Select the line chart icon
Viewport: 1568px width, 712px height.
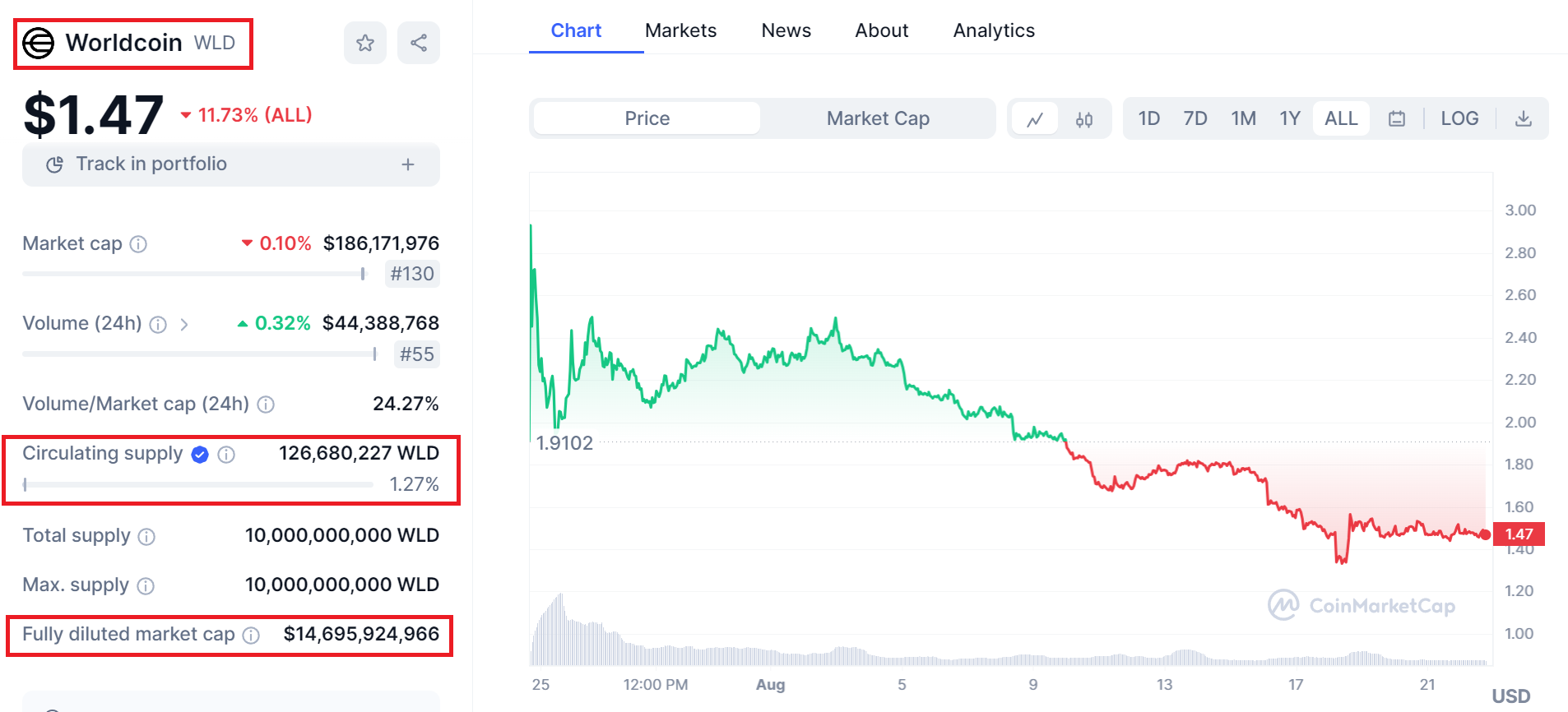(x=1036, y=118)
